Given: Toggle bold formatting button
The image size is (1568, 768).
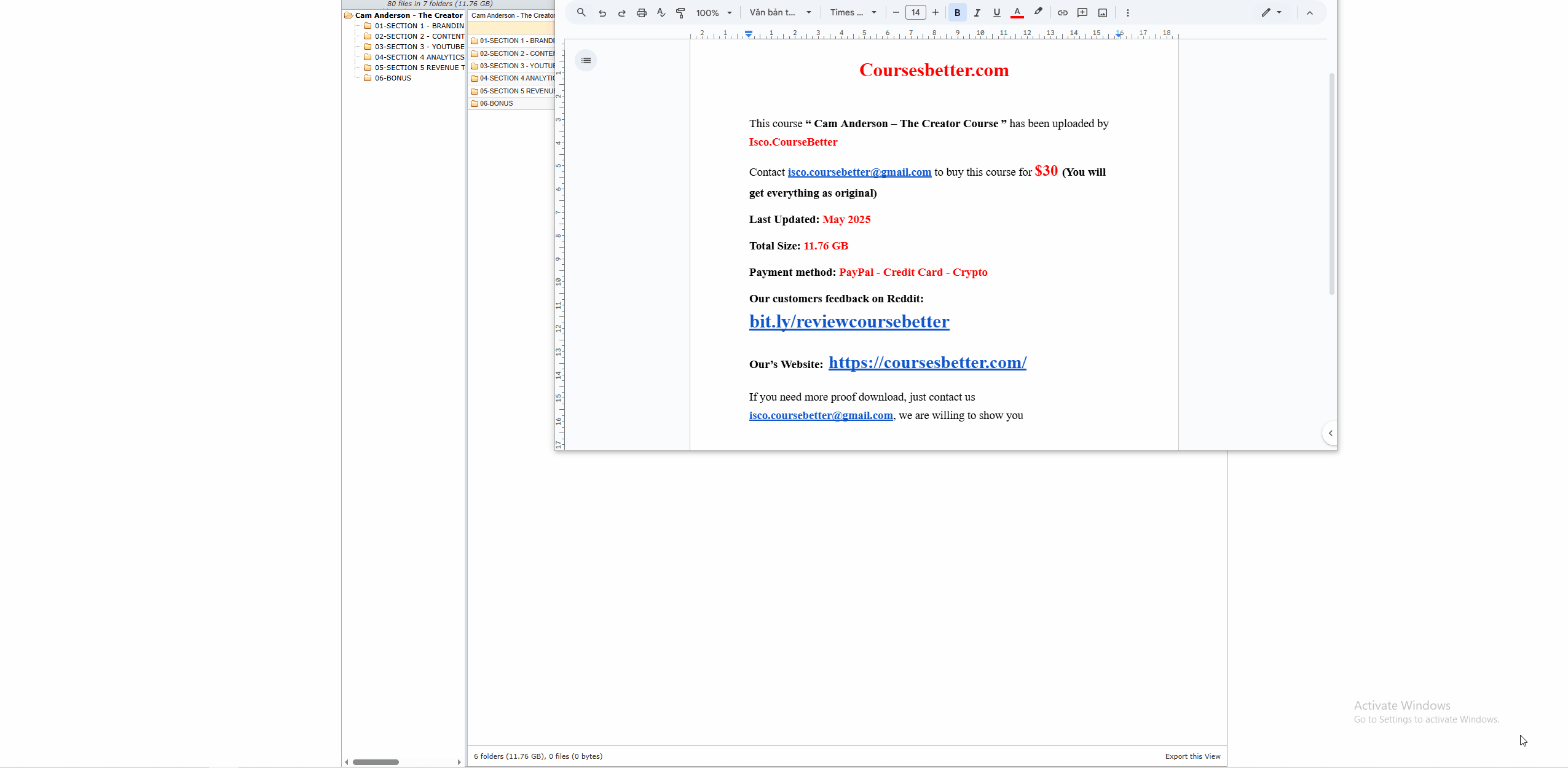Looking at the screenshot, I should [957, 12].
